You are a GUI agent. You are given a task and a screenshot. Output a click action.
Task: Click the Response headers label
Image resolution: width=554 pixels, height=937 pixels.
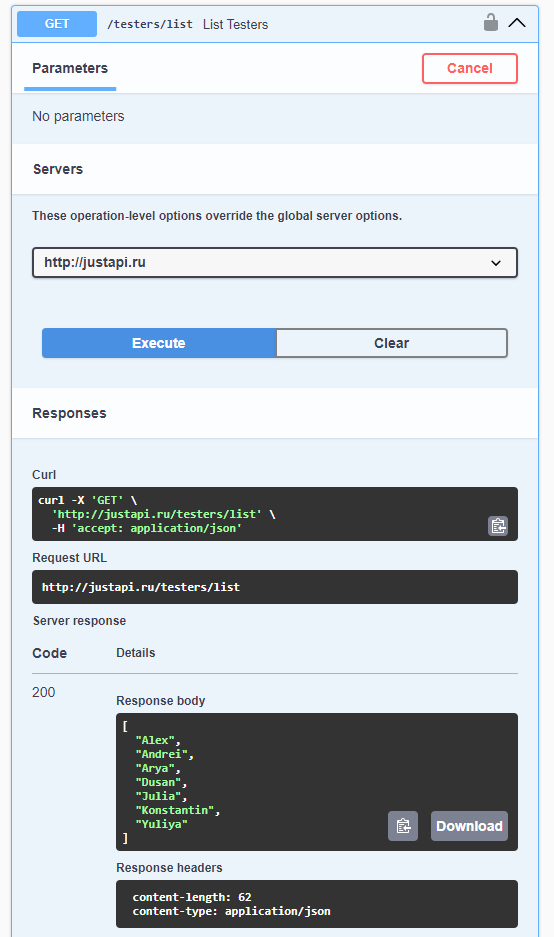(169, 868)
